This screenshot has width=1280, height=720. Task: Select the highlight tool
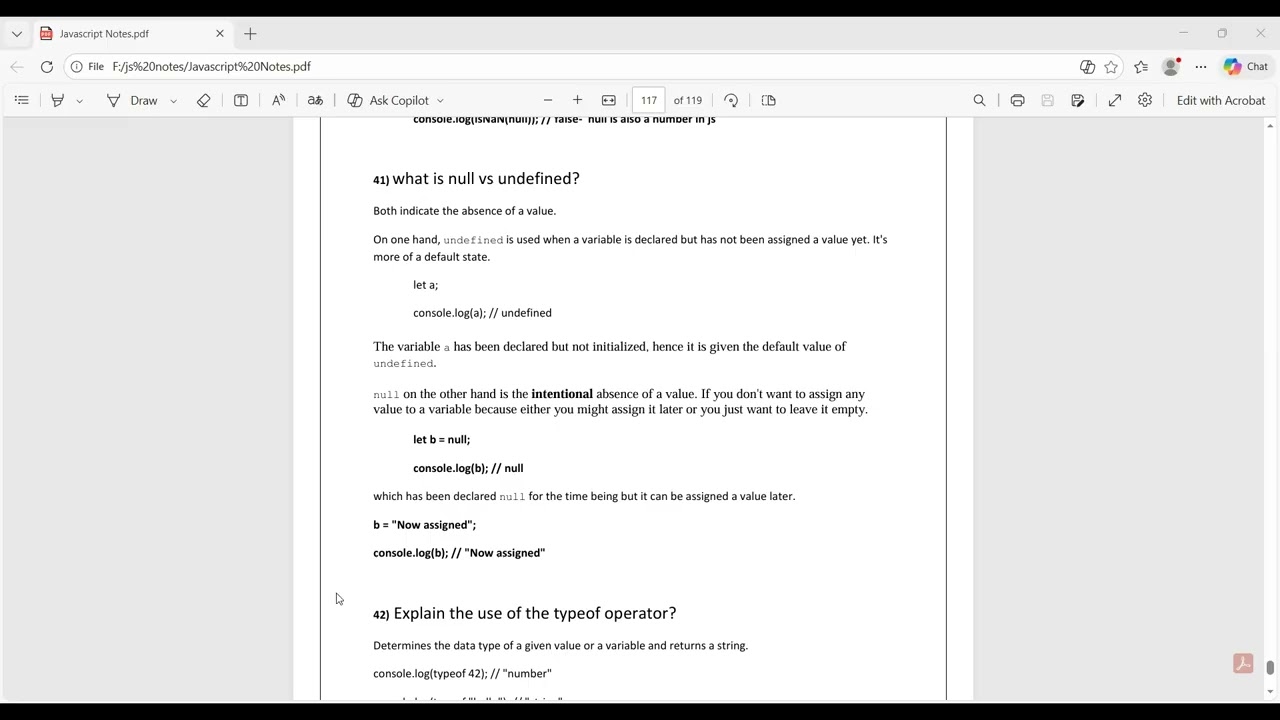58,100
